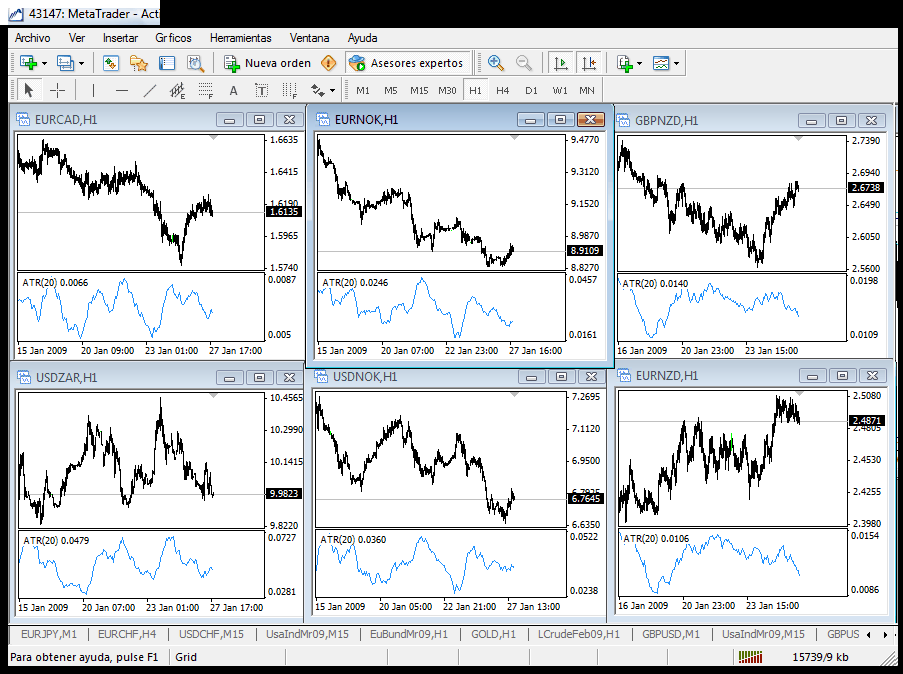Screen dimensions: 903x674
Task: Select the Fibonacci retracement tool
Action: [x=206, y=90]
